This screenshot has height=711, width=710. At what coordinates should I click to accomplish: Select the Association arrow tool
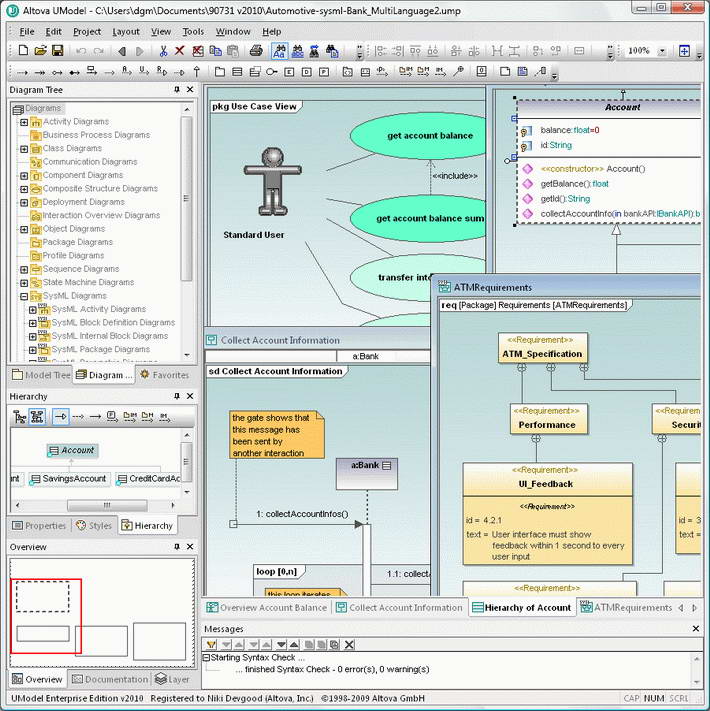[x=22, y=72]
